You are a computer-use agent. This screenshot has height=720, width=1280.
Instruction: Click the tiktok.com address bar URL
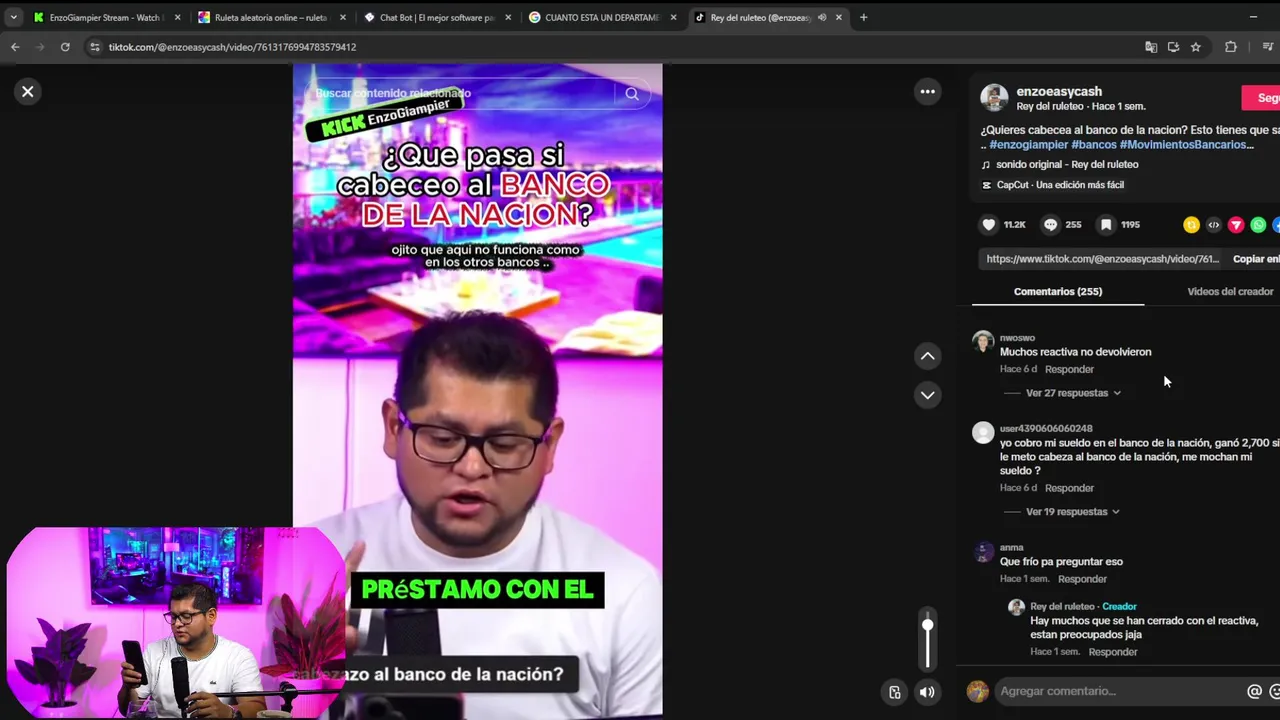tap(232, 47)
